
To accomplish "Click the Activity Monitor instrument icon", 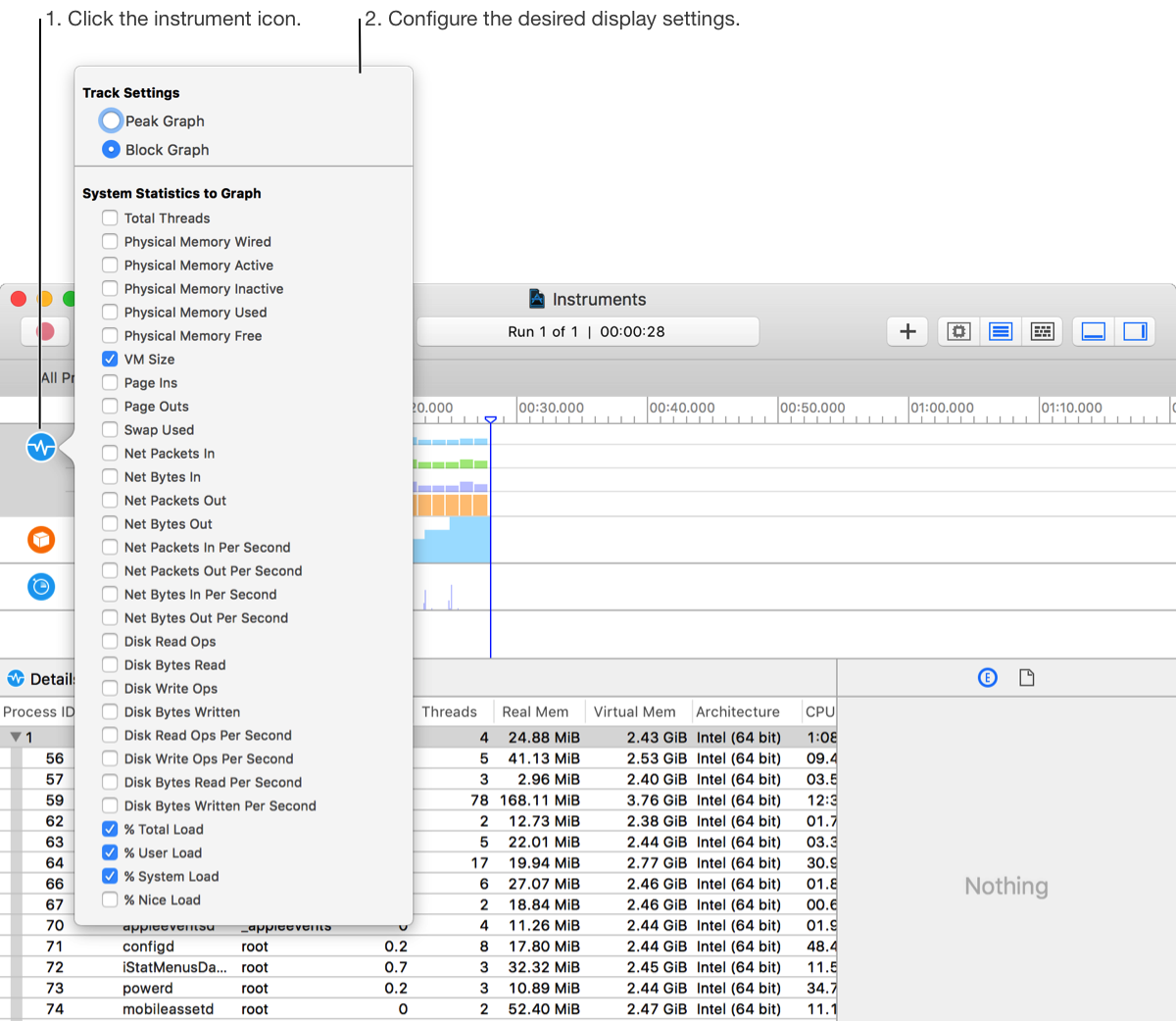I will click(x=40, y=446).
